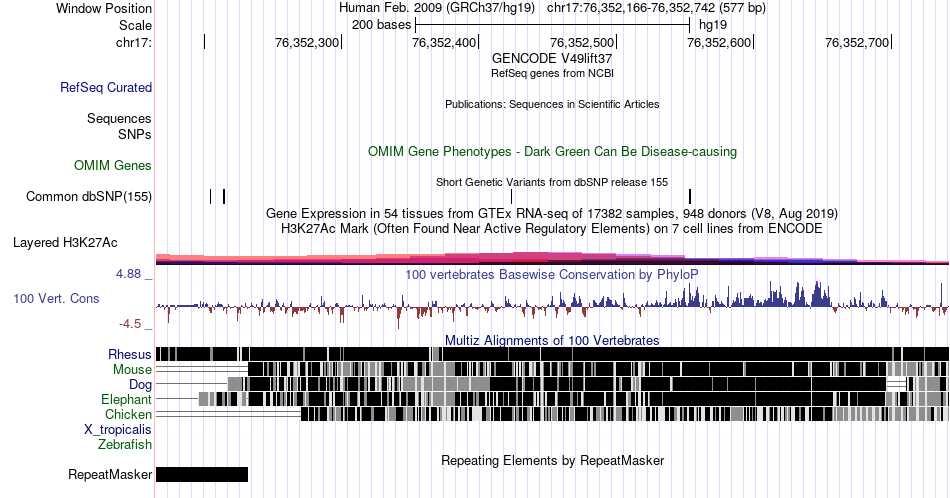Open the OMIM Genes track label
The height and width of the screenshot is (498, 950).
(113, 165)
